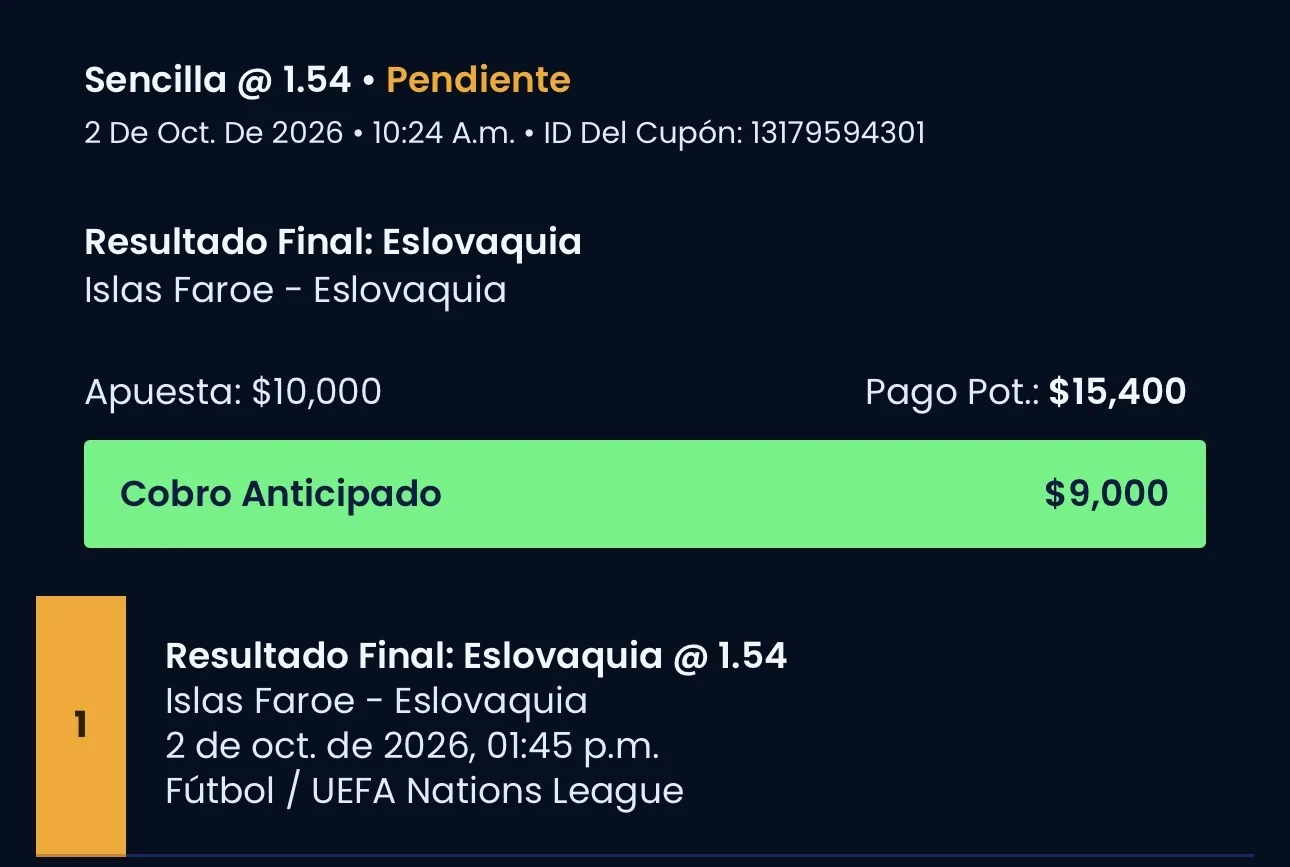Click the Cobro Anticipado label text
Image resolution: width=1290 pixels, height=867 pixels.
(x=281, y=494)
